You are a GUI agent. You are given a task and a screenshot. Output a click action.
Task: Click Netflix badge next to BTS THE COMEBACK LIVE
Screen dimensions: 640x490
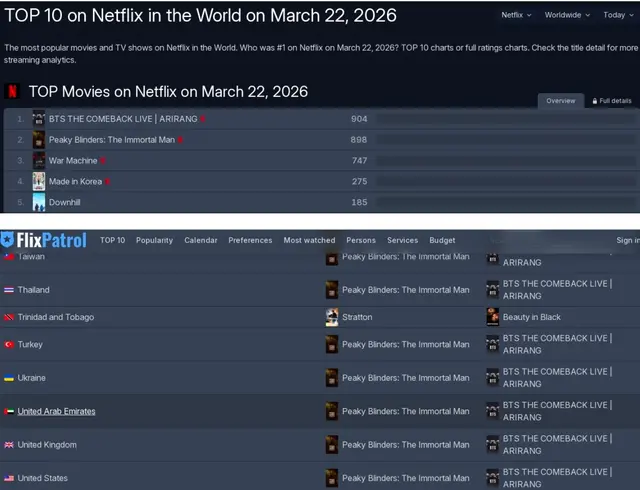pyautogui.click(x=203, y=119)
